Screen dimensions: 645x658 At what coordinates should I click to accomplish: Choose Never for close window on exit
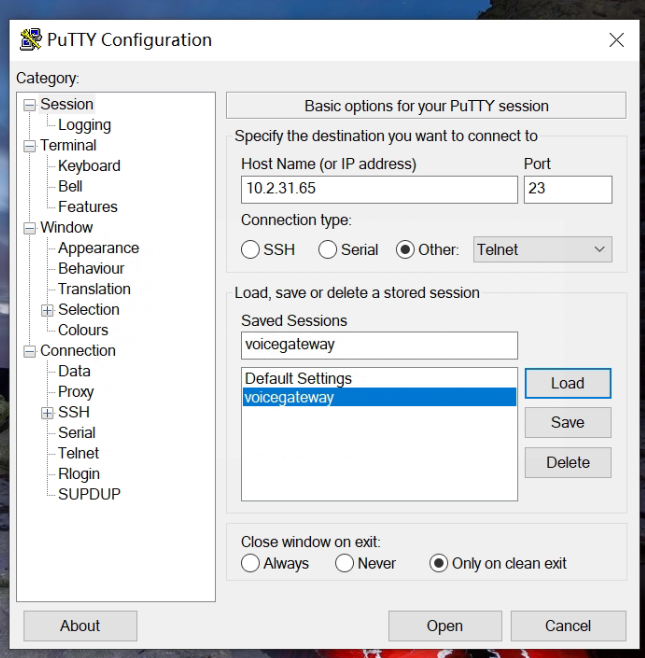(x=344, y=563)
